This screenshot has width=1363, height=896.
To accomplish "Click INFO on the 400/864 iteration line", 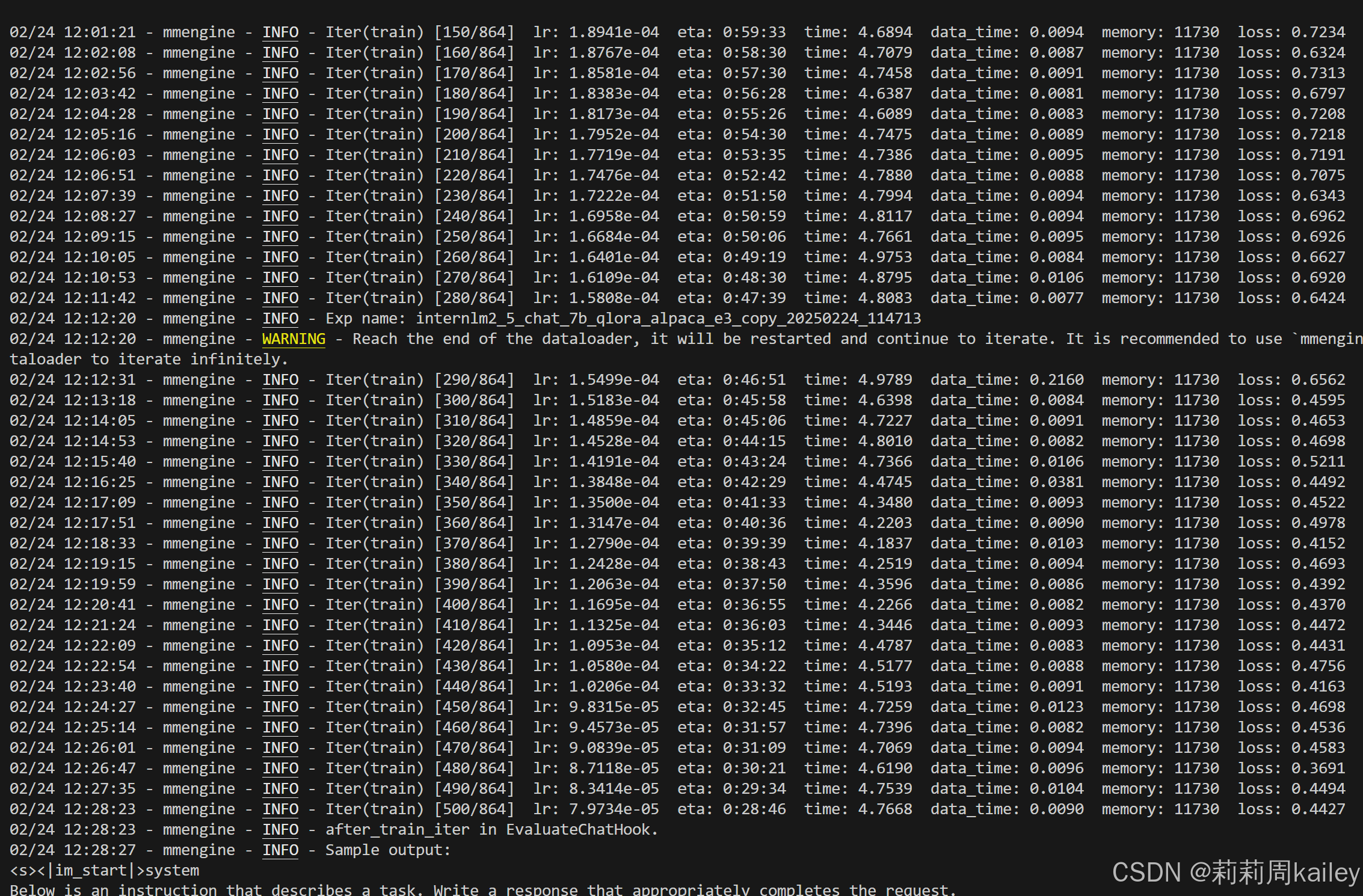I will click(x=280, y=604).
